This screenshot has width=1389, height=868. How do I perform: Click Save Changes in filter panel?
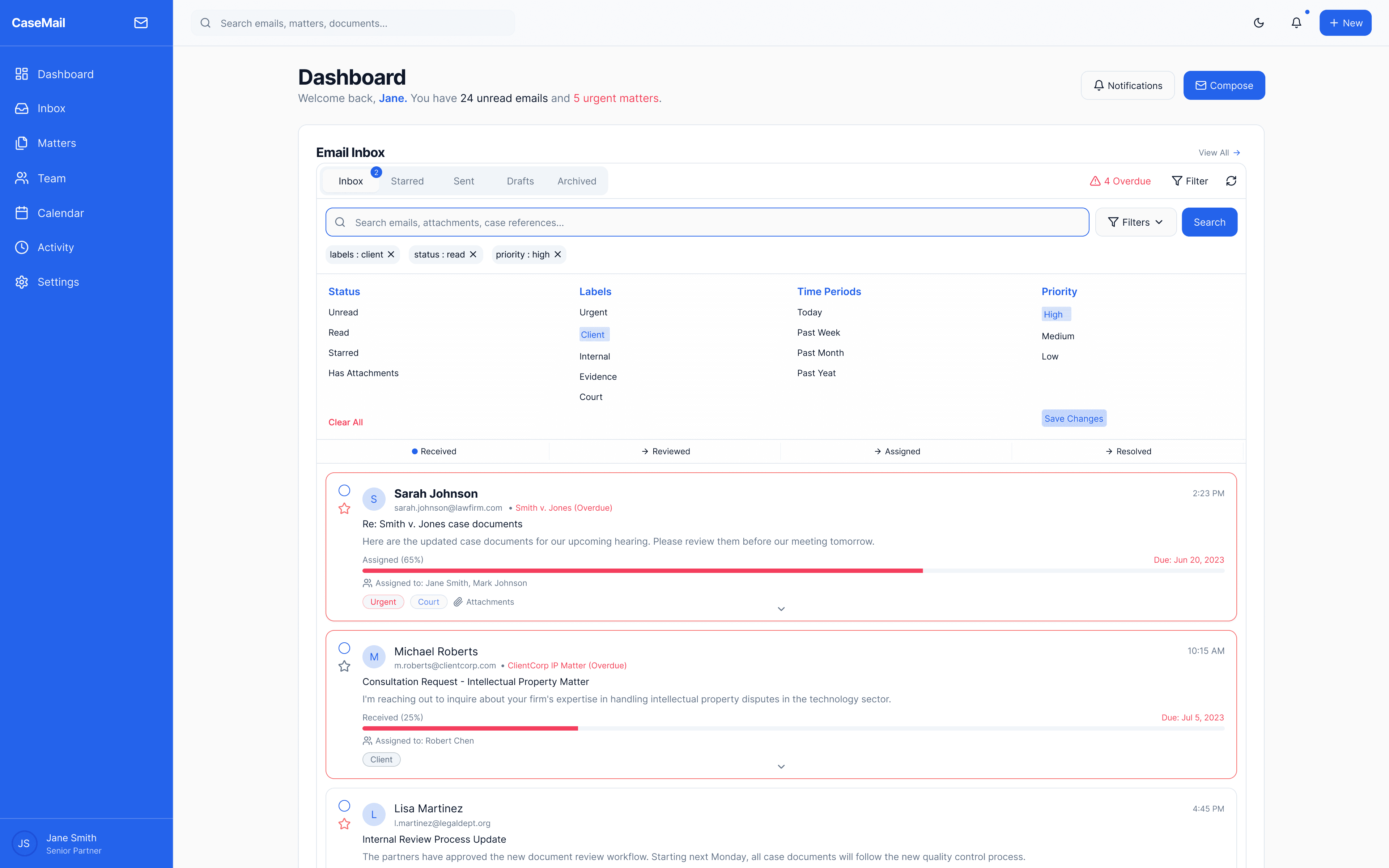[x=1074, y=418]
